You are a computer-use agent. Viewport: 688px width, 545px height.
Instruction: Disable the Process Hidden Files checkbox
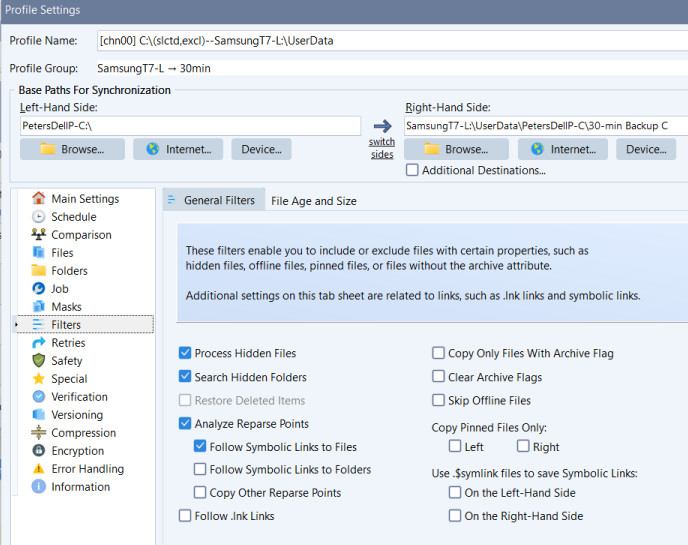(x=185, y=353)
